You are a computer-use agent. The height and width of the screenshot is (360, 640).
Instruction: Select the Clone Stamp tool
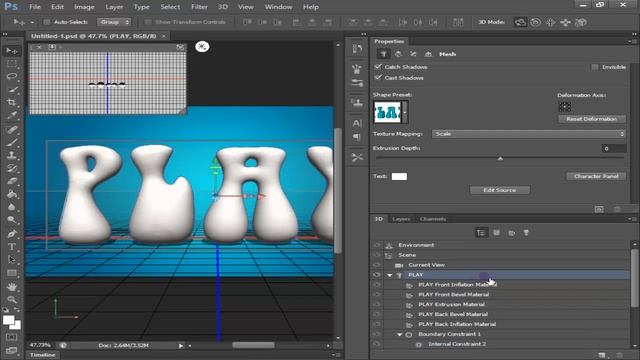[x=12, y=155]
